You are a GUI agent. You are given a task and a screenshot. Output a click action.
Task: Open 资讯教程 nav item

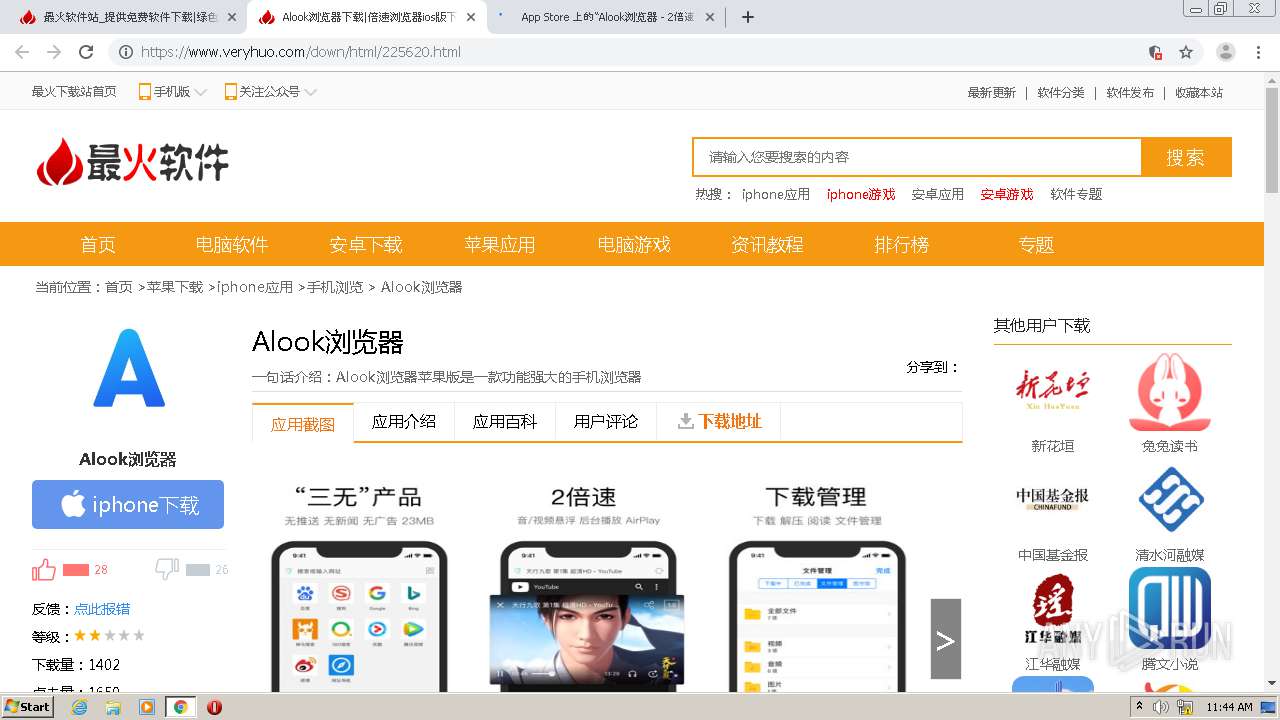767,245
